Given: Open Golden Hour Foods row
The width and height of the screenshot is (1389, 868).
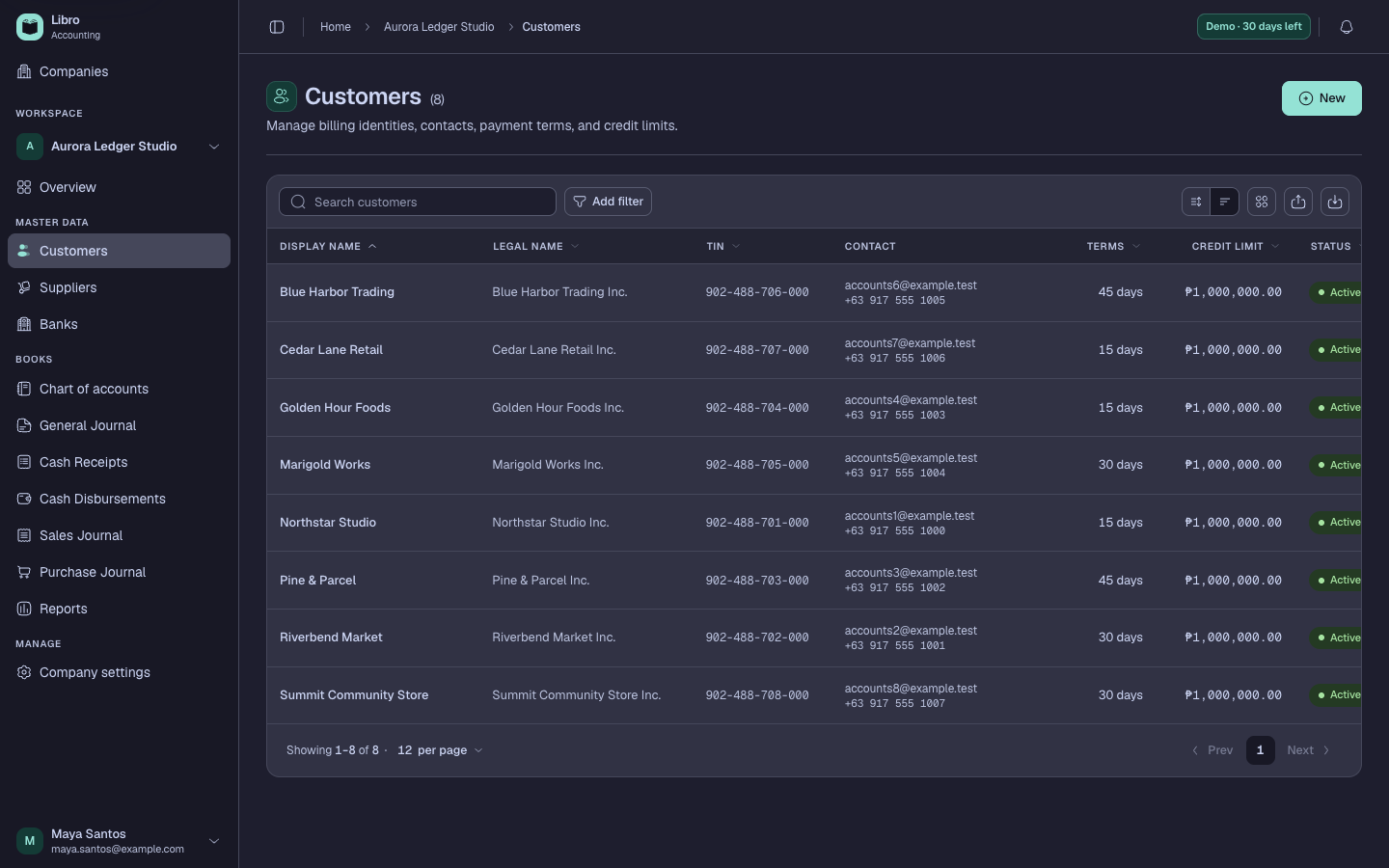Looking at the screenshot, I should [x=814, y=408].
